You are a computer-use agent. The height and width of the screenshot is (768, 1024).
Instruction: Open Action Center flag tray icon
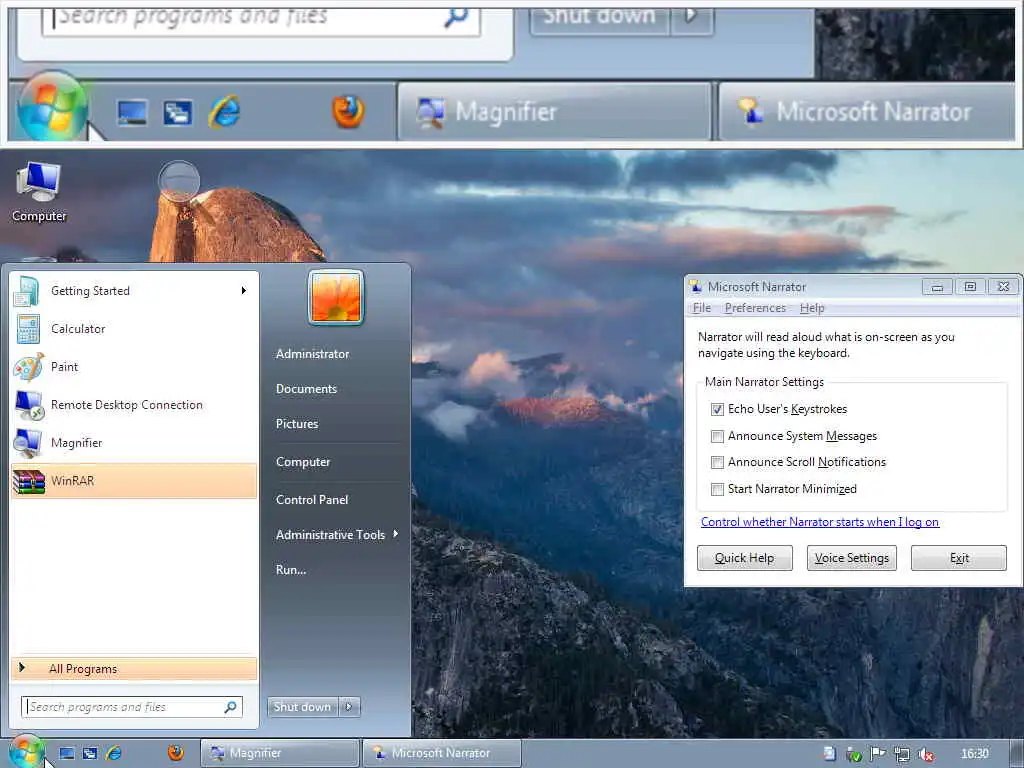tap(878, 754)
